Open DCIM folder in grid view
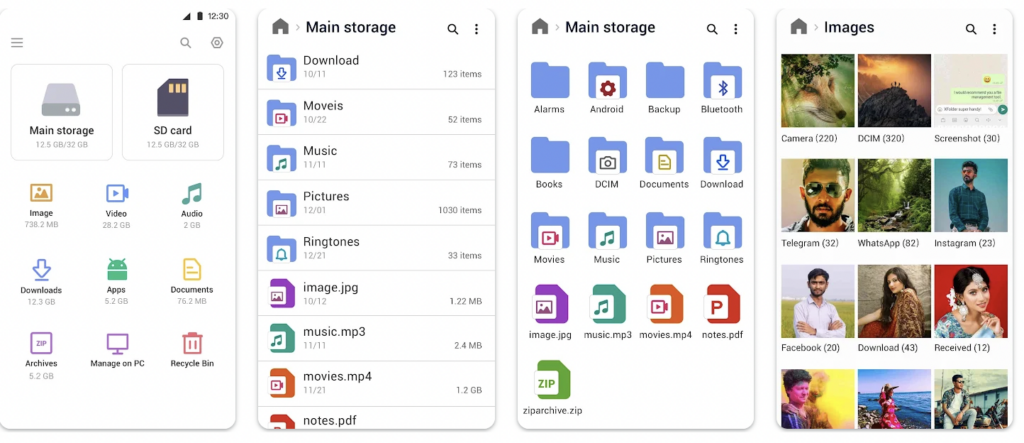Screen dimensions: 1024x443 [x=607, y=163]
